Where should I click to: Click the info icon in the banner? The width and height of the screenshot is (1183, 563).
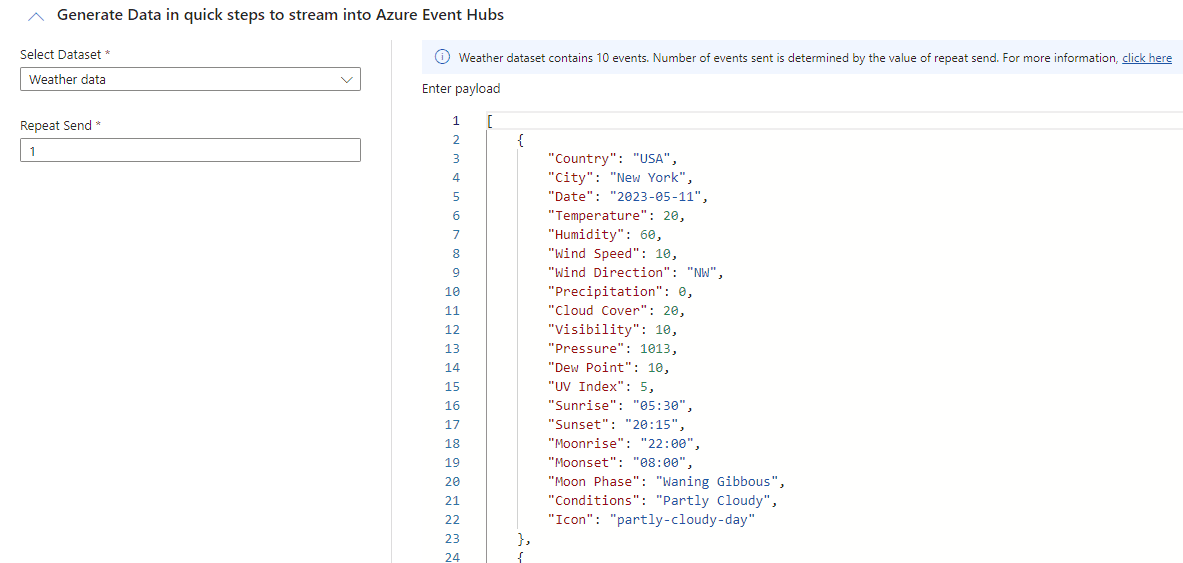pos(443,57)
